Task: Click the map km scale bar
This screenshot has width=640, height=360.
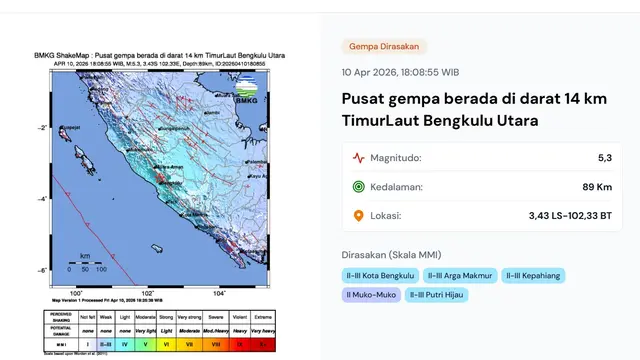Action: pyautogui.click(x=85, y=263)
